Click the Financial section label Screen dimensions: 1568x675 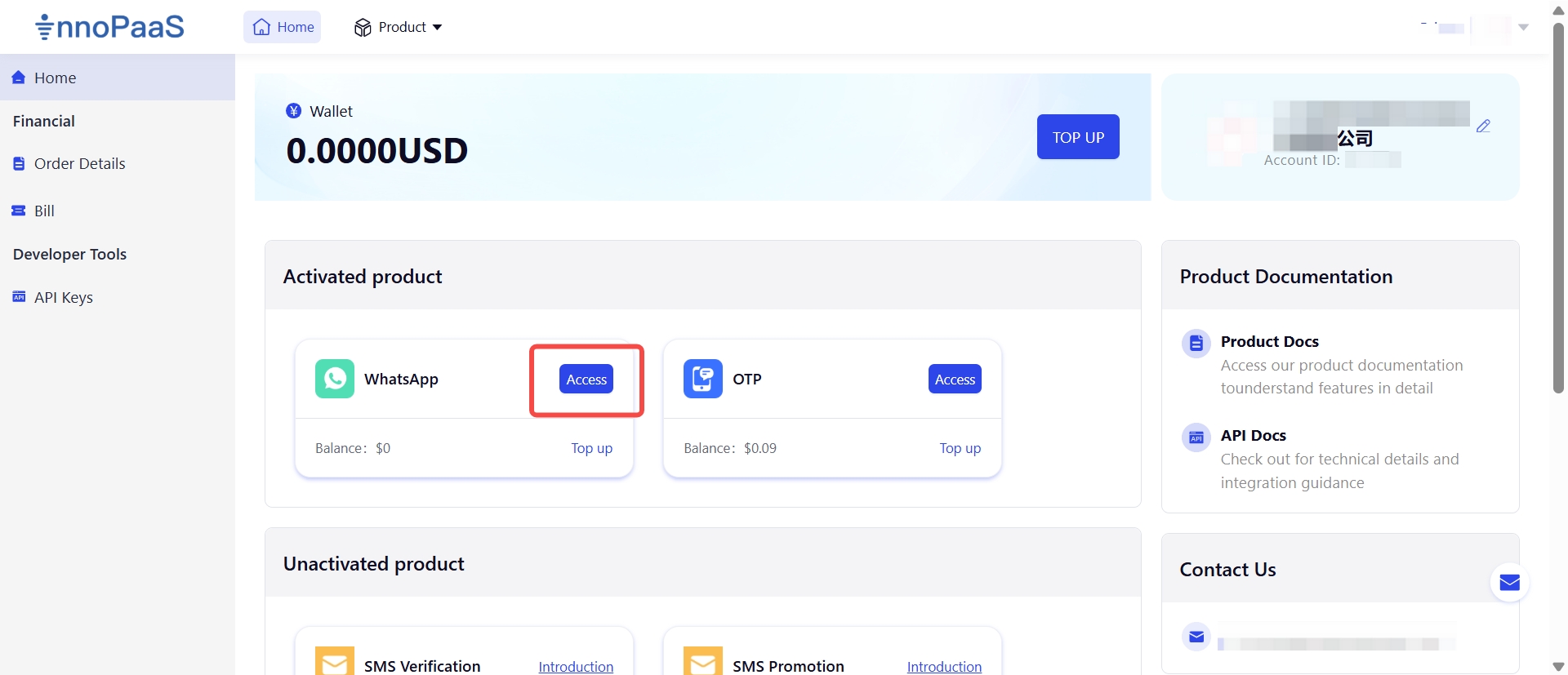44,121
